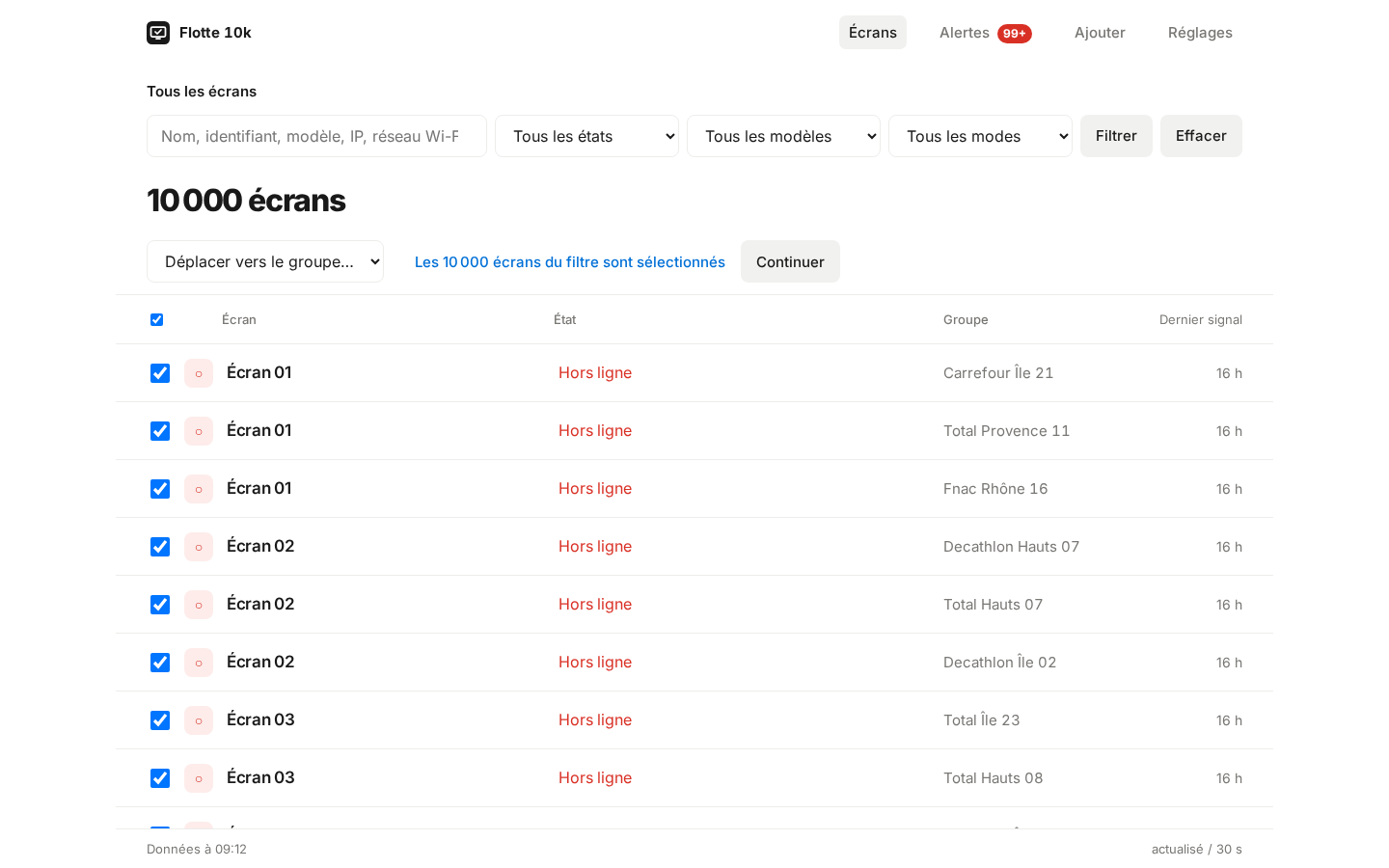
Task: Click the "Les 10 000 écrans du filtre sont sélectionnés" link
Action: (570, 262)
